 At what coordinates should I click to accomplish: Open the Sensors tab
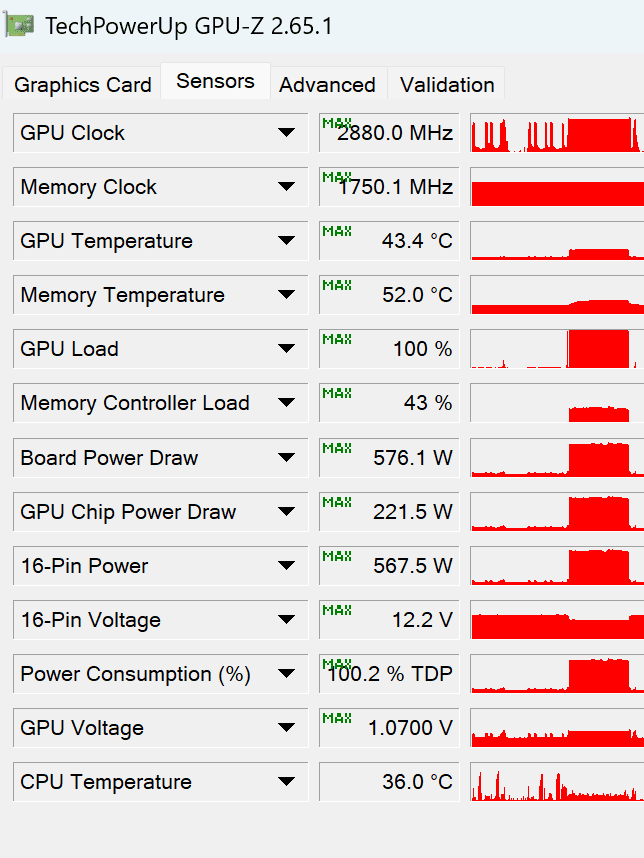[215, 81]
